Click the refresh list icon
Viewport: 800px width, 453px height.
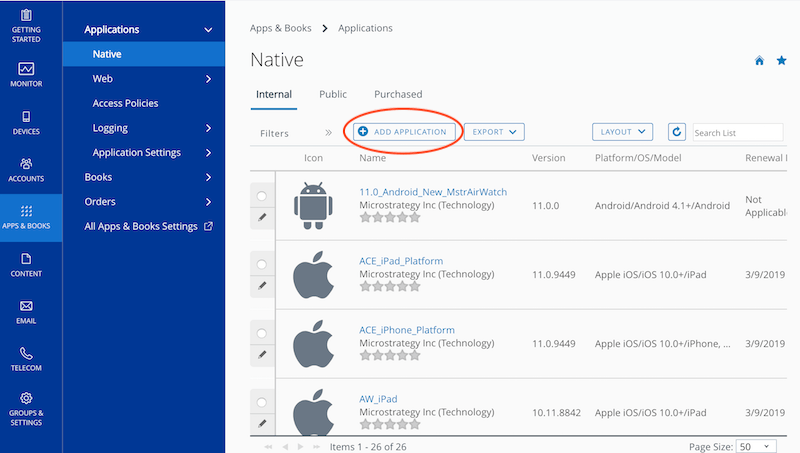677,132
